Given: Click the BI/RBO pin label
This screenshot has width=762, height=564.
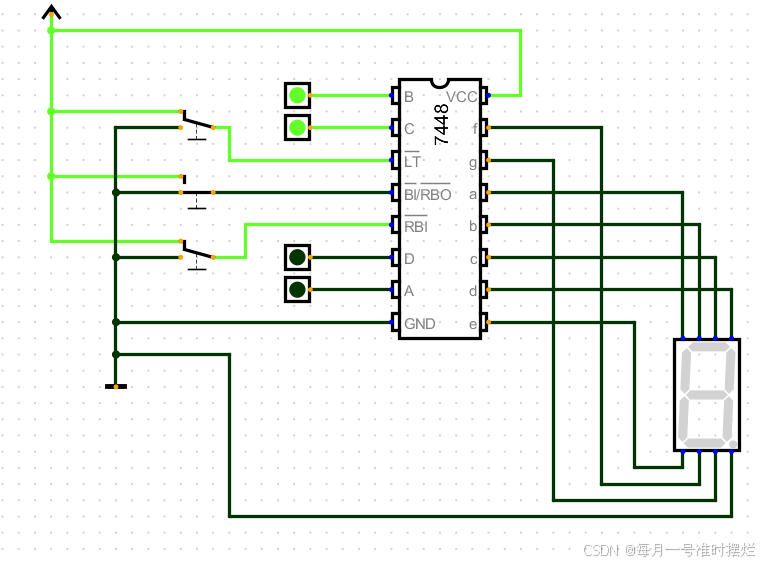Looking at the screenshot, I should click(x=428, y=193).
